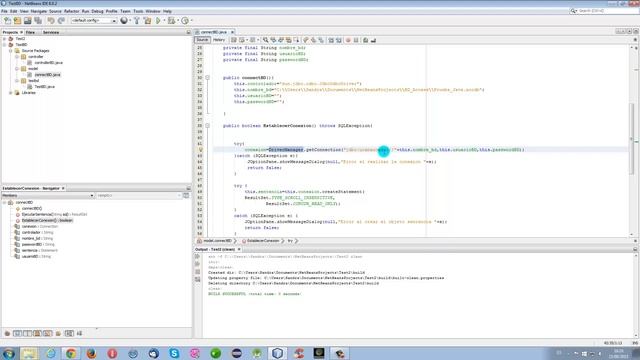The image size is (640, 360).
Task: Collapse the TestBD project node
Action: (x=4, y=44)
